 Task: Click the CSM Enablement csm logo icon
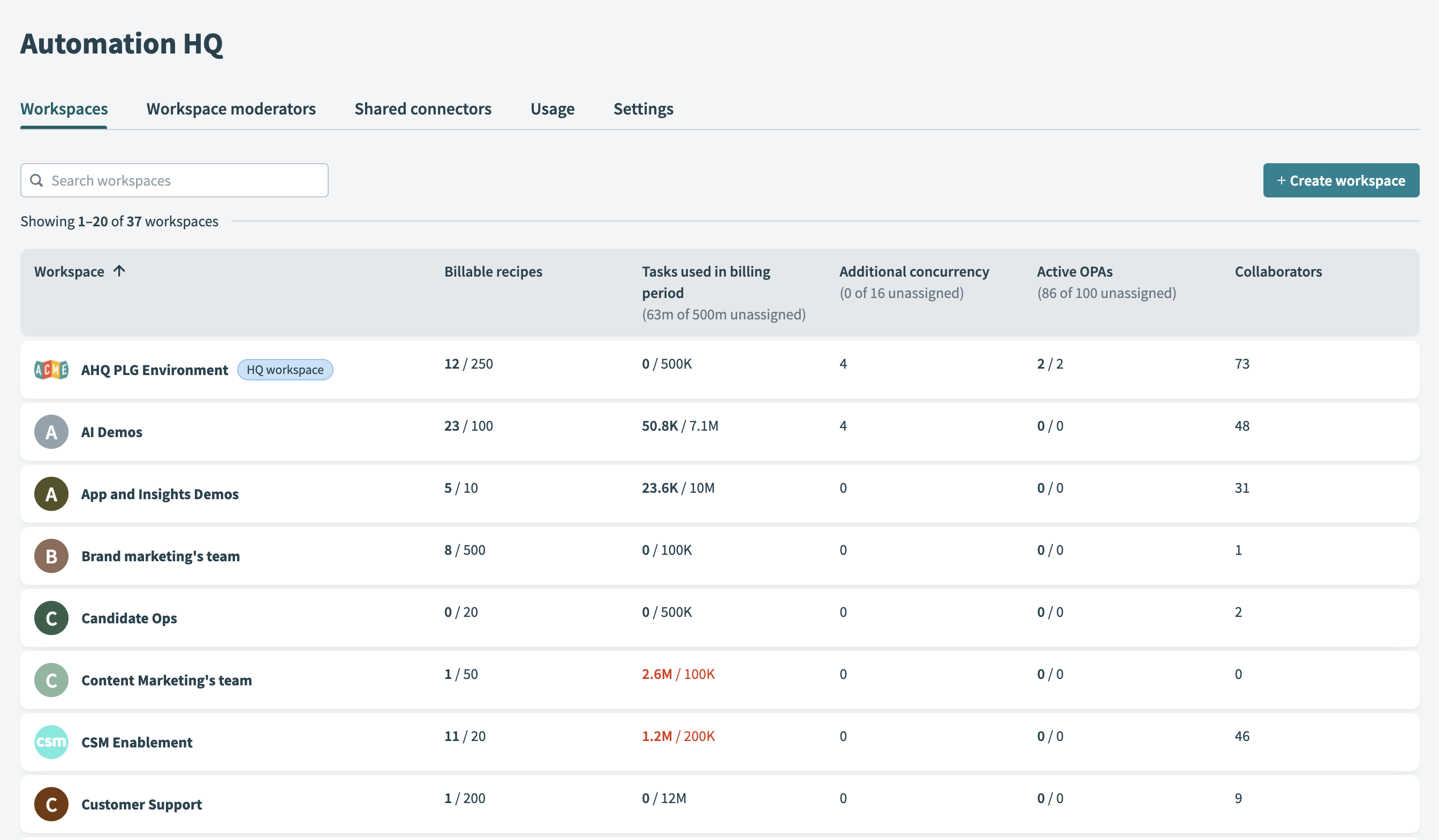[51, 742]
